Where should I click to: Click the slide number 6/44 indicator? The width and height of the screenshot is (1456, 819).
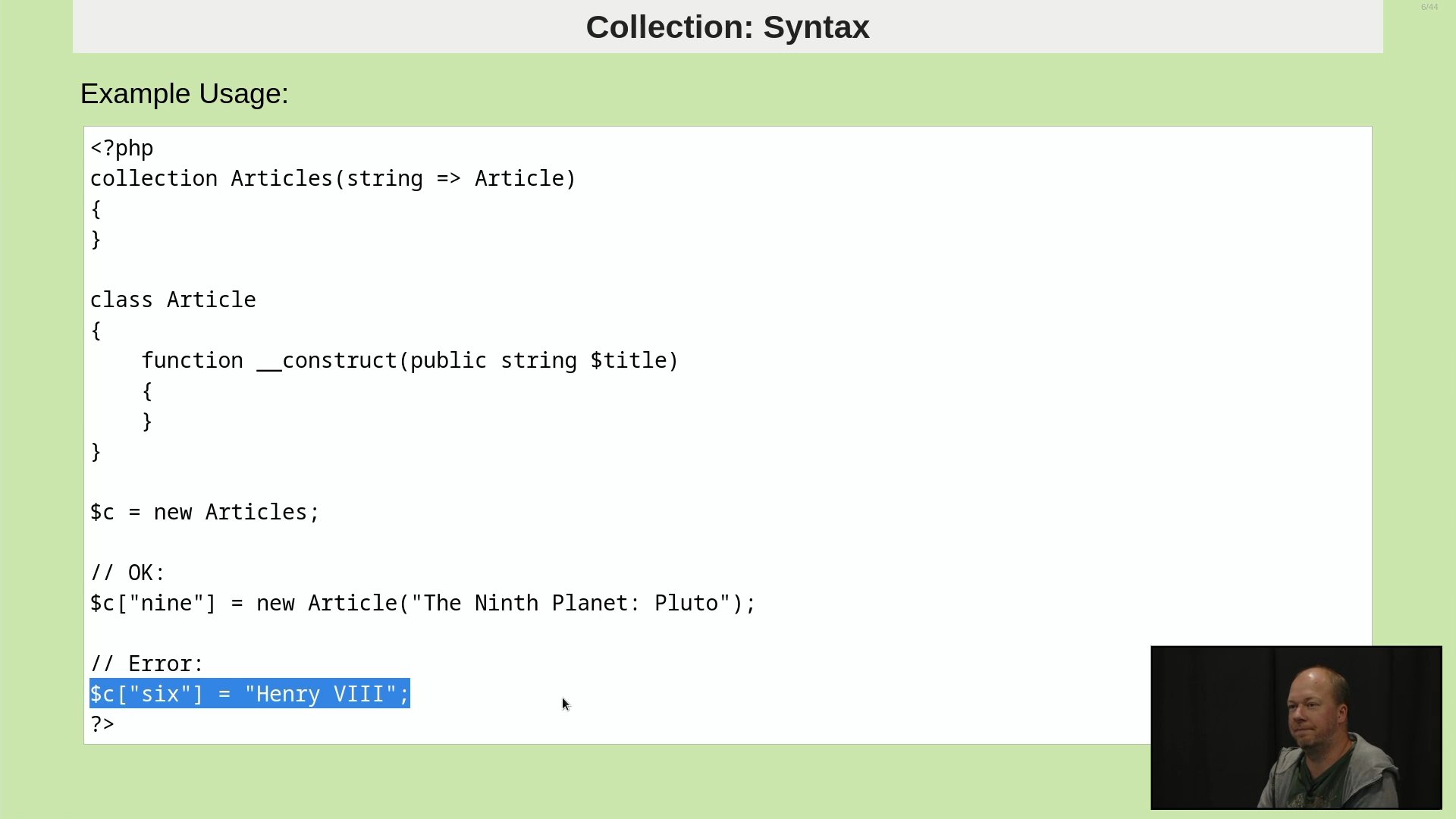click(1429, 7)
